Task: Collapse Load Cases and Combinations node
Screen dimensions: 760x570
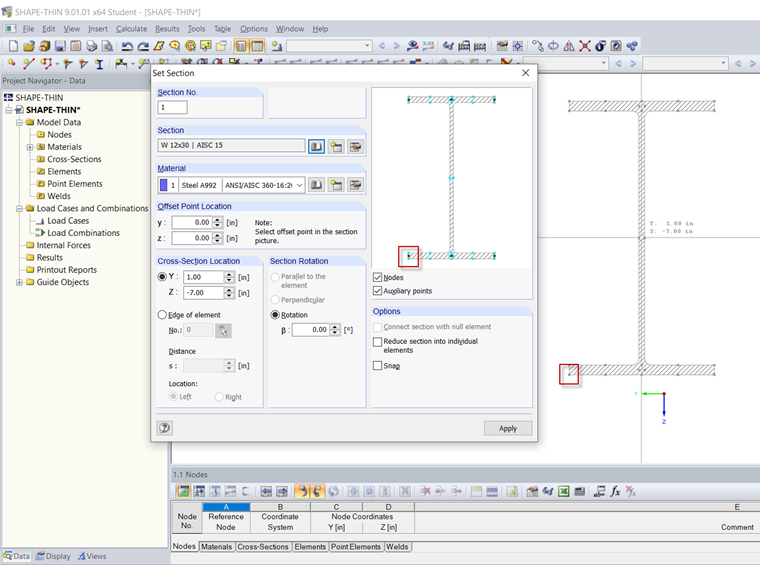Action: pos(19,208)
